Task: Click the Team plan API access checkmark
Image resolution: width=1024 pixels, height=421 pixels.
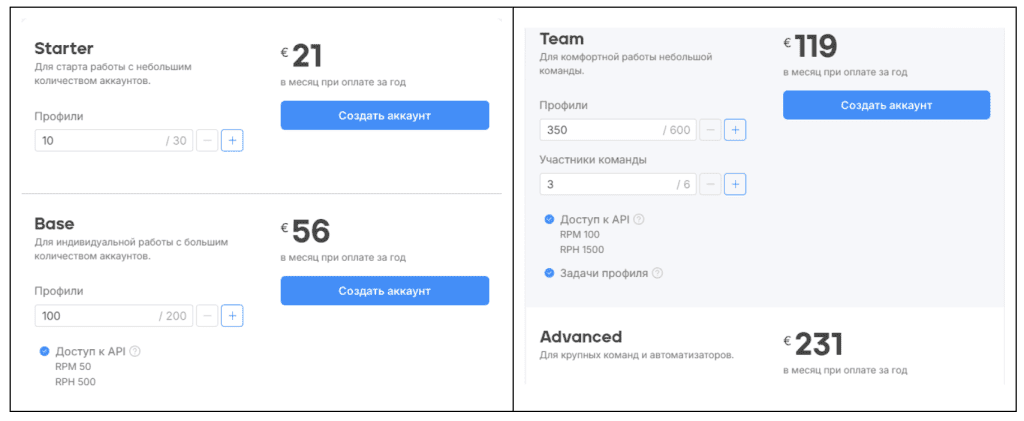Action: click(549, 219)
